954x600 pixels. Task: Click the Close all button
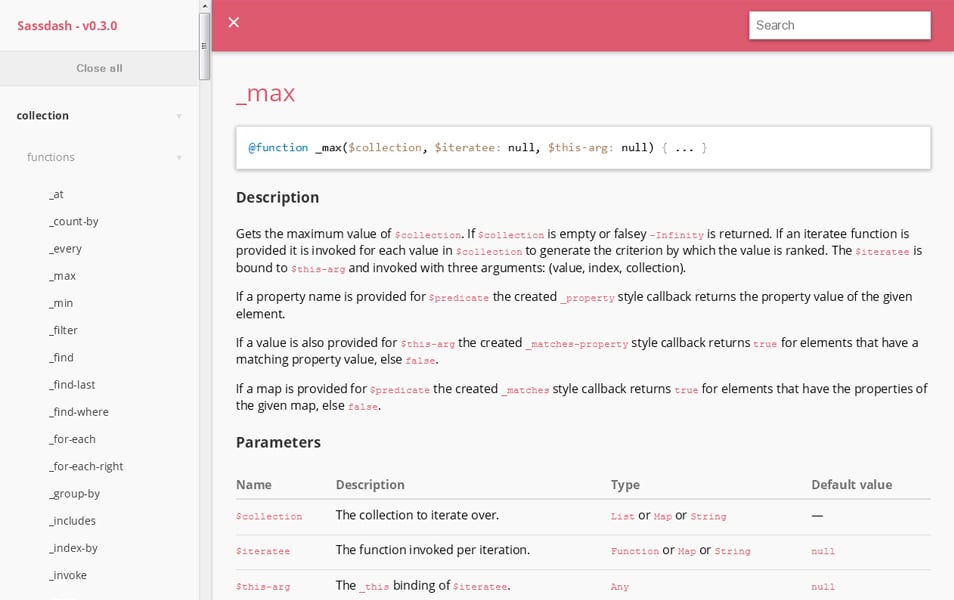point(98,68)
